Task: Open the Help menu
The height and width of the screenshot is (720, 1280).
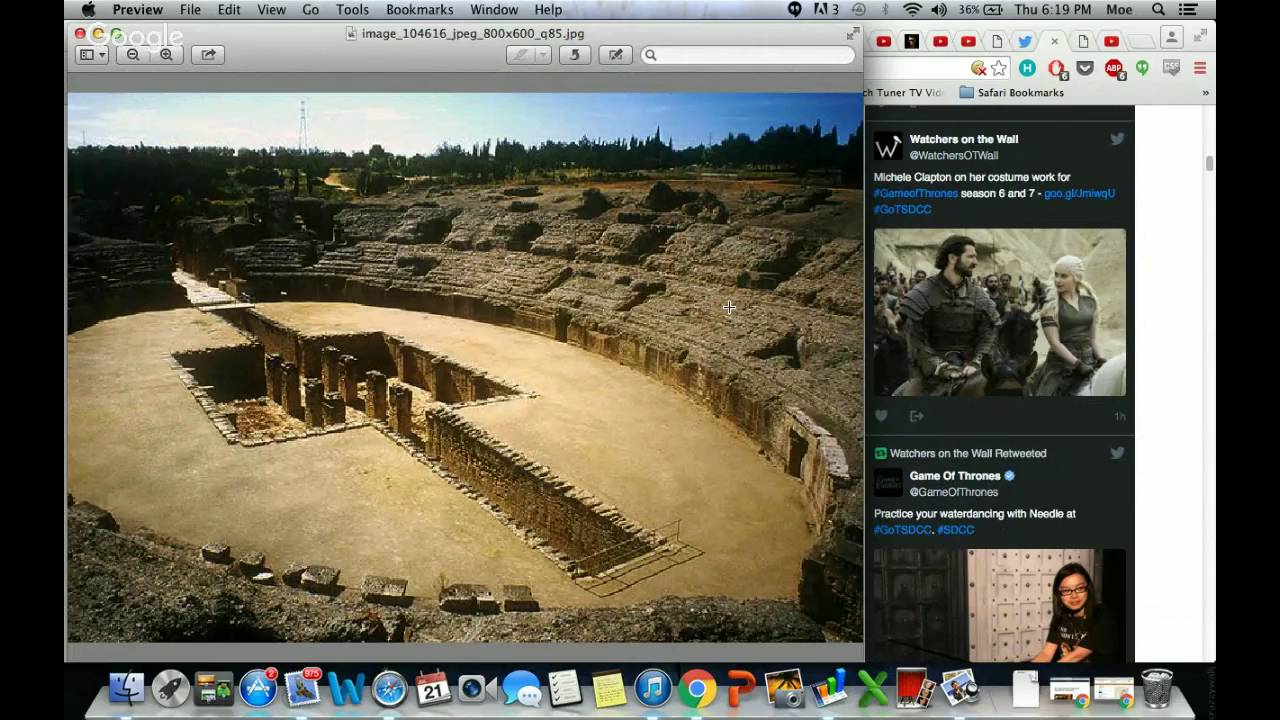Action: [x=548, y=10]
